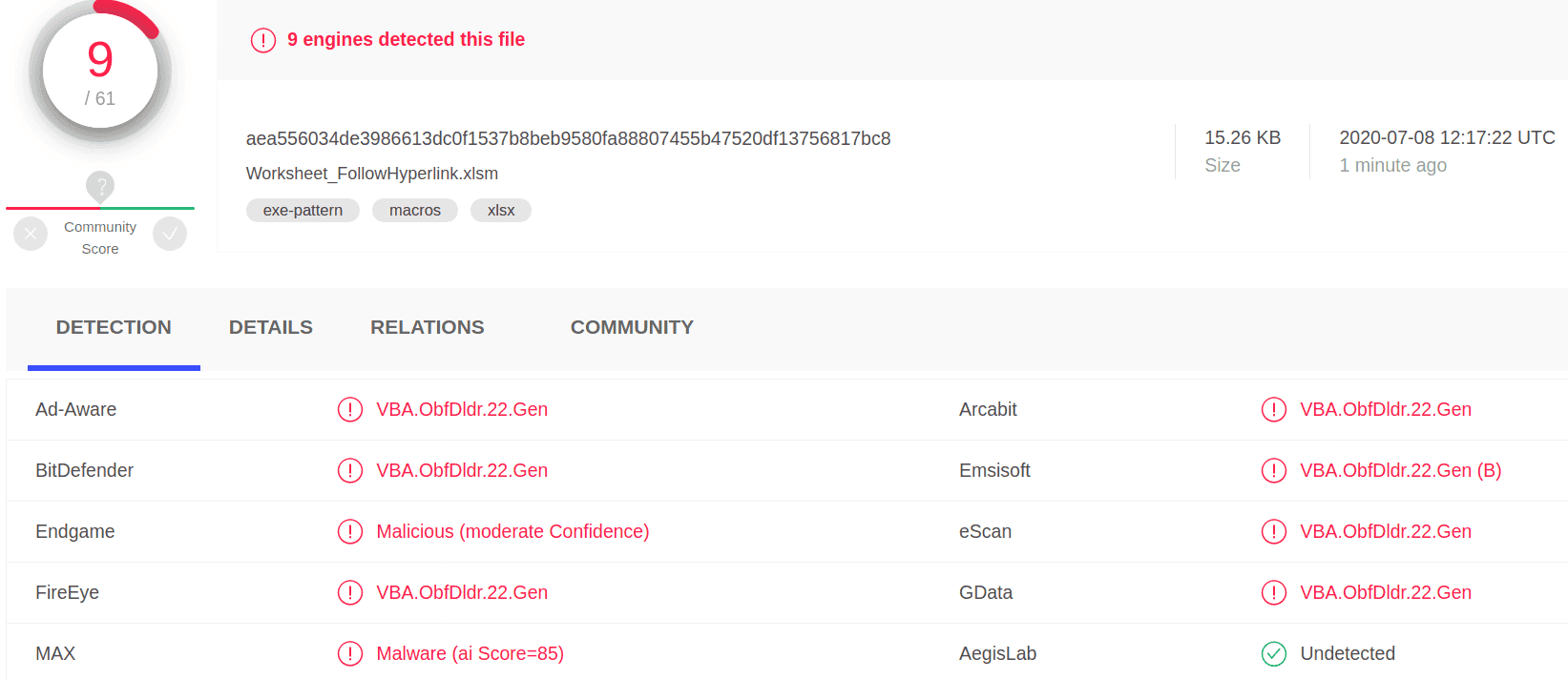Click the 'exe-pattern' tag
This screenshot has height=679, width=1568.
pyautogui.click(x=303, y=211)
